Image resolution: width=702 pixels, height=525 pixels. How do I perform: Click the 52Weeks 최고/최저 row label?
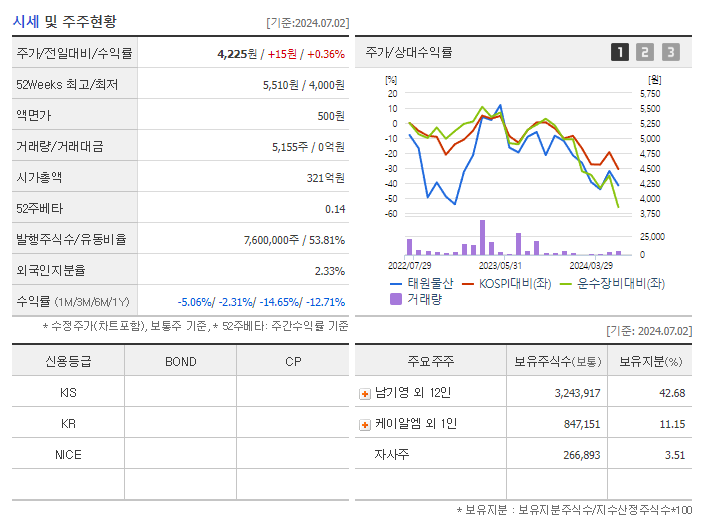pyautogui.click(x=67, y=85)
